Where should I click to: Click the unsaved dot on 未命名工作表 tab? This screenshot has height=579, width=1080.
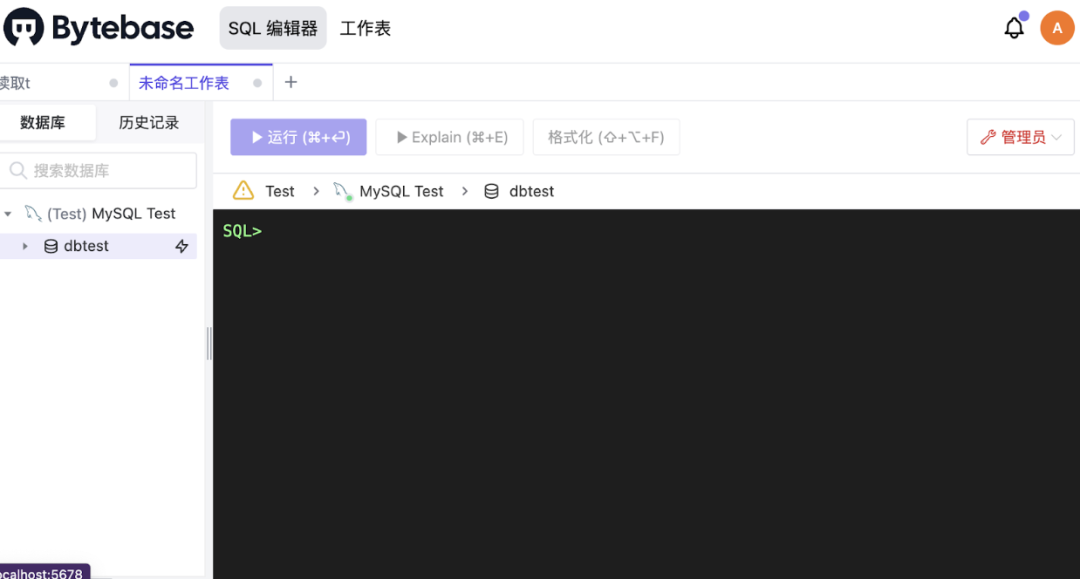pos(257,83)
